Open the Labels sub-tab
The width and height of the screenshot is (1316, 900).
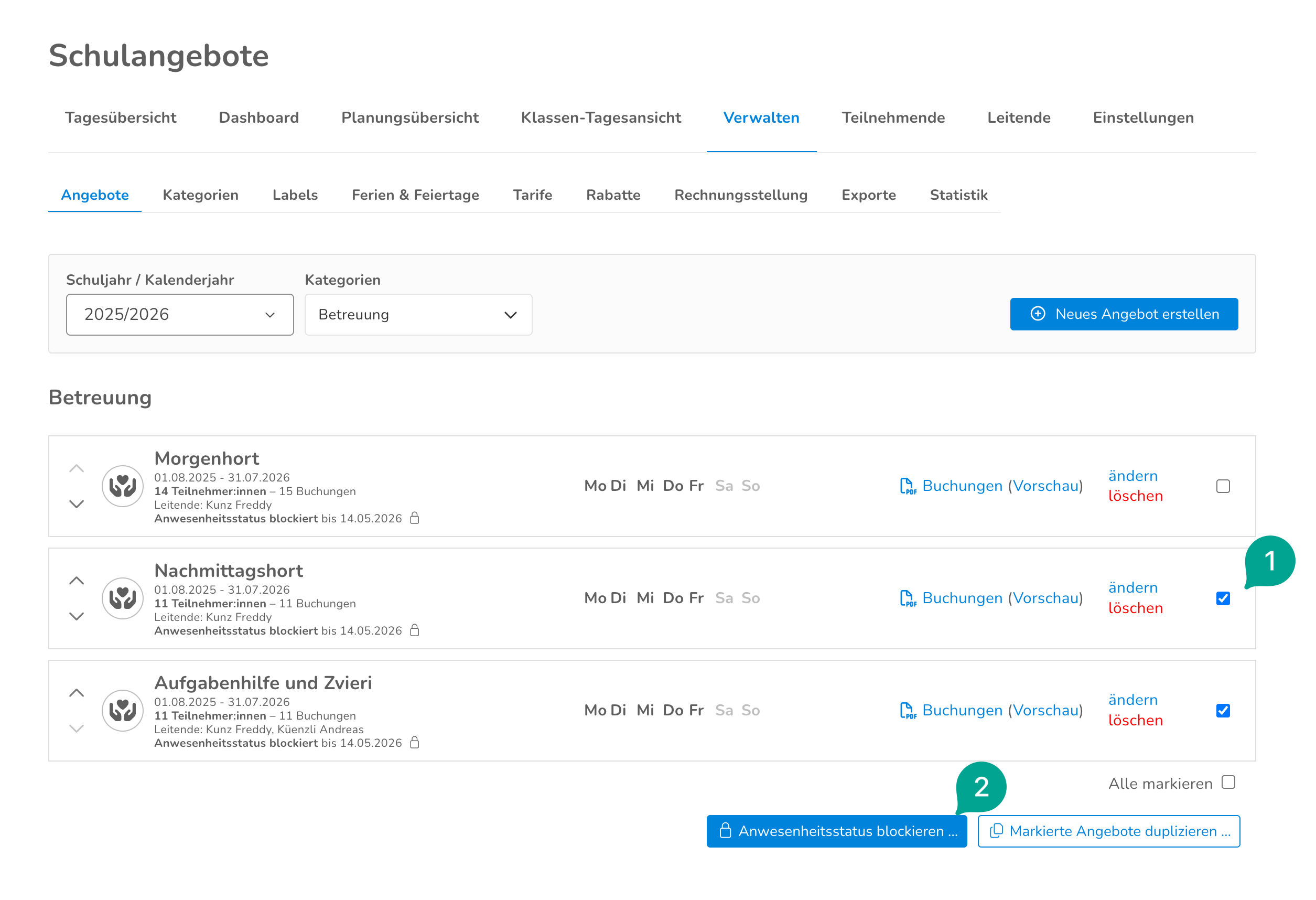295,195
